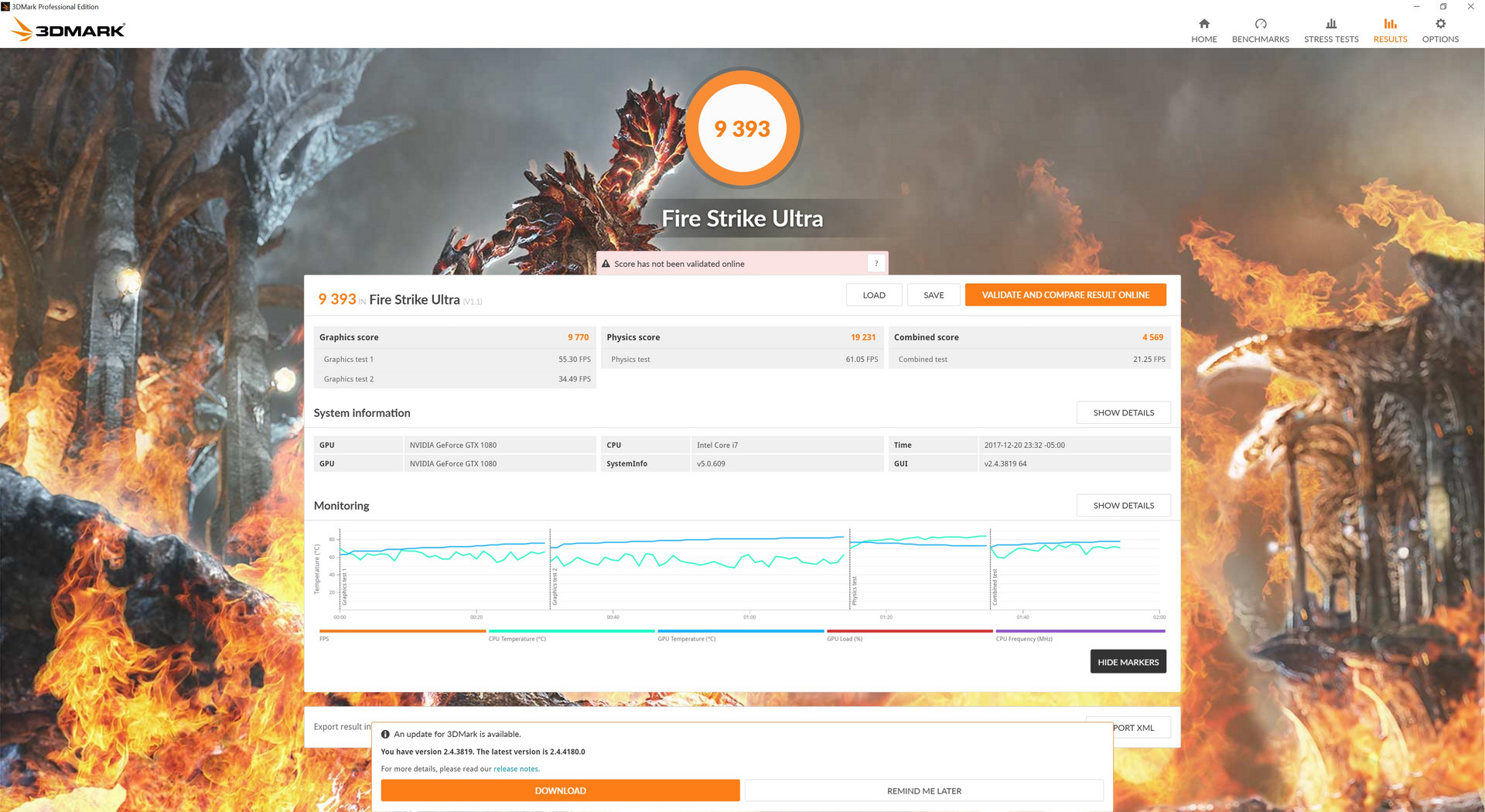Click 'Score has not been validated online' message

pos(679,264)
